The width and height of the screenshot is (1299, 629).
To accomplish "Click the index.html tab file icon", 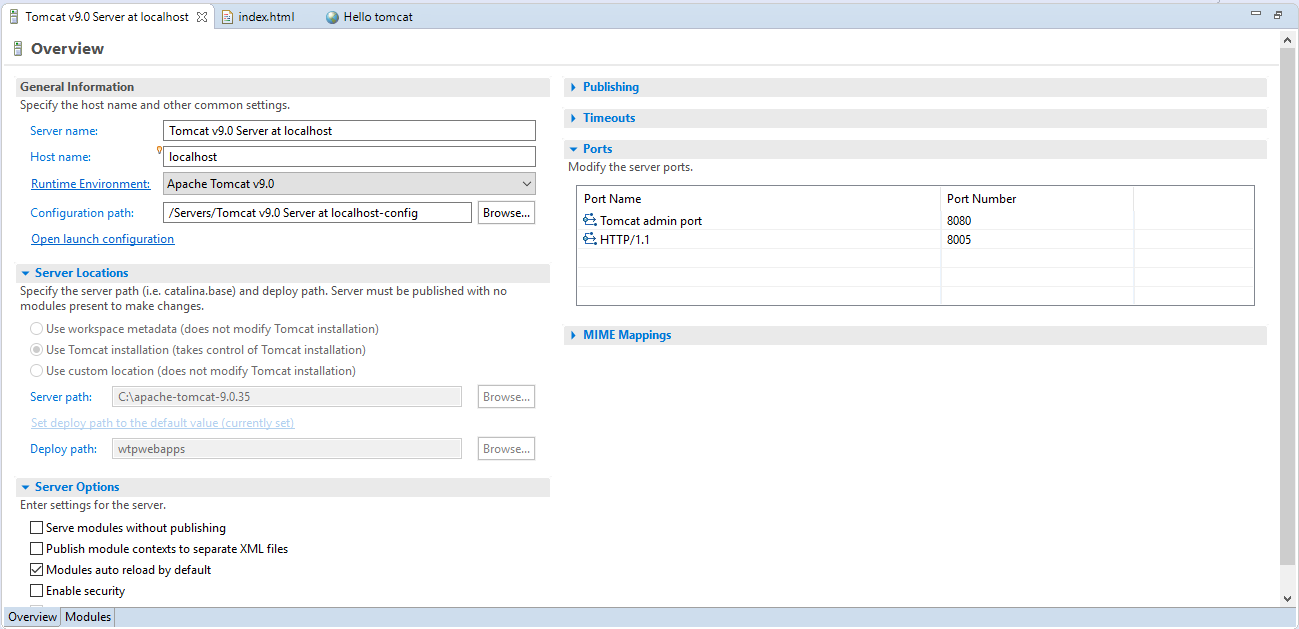I will (x=228, y=17).
